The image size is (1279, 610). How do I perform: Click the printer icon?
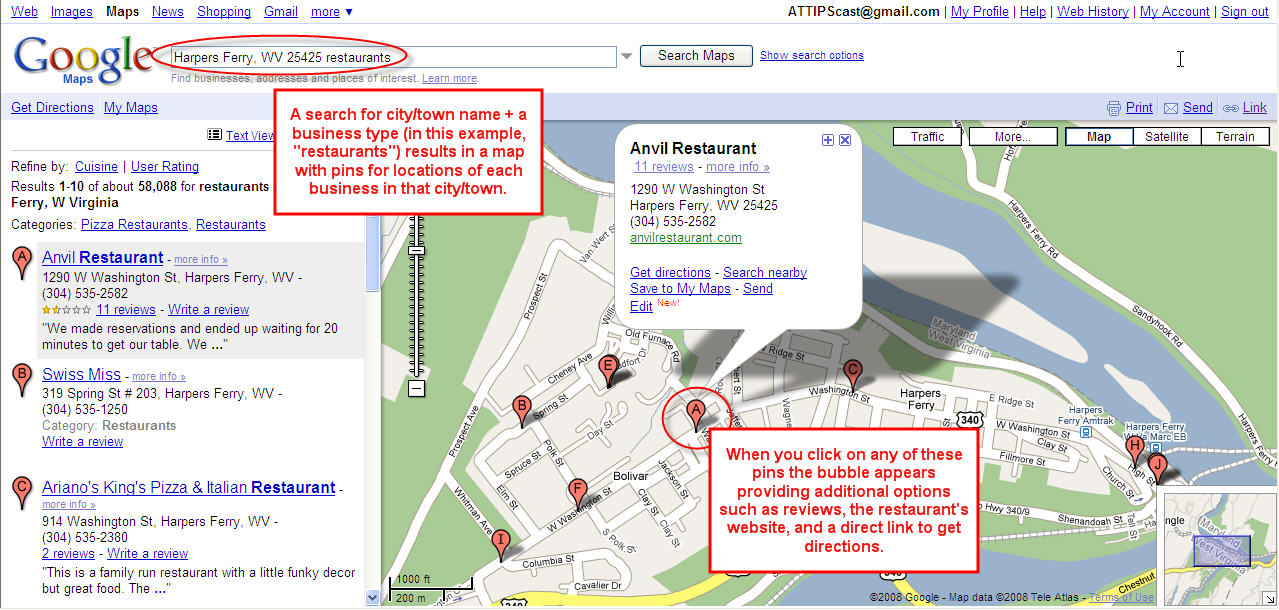point(1114,108)
